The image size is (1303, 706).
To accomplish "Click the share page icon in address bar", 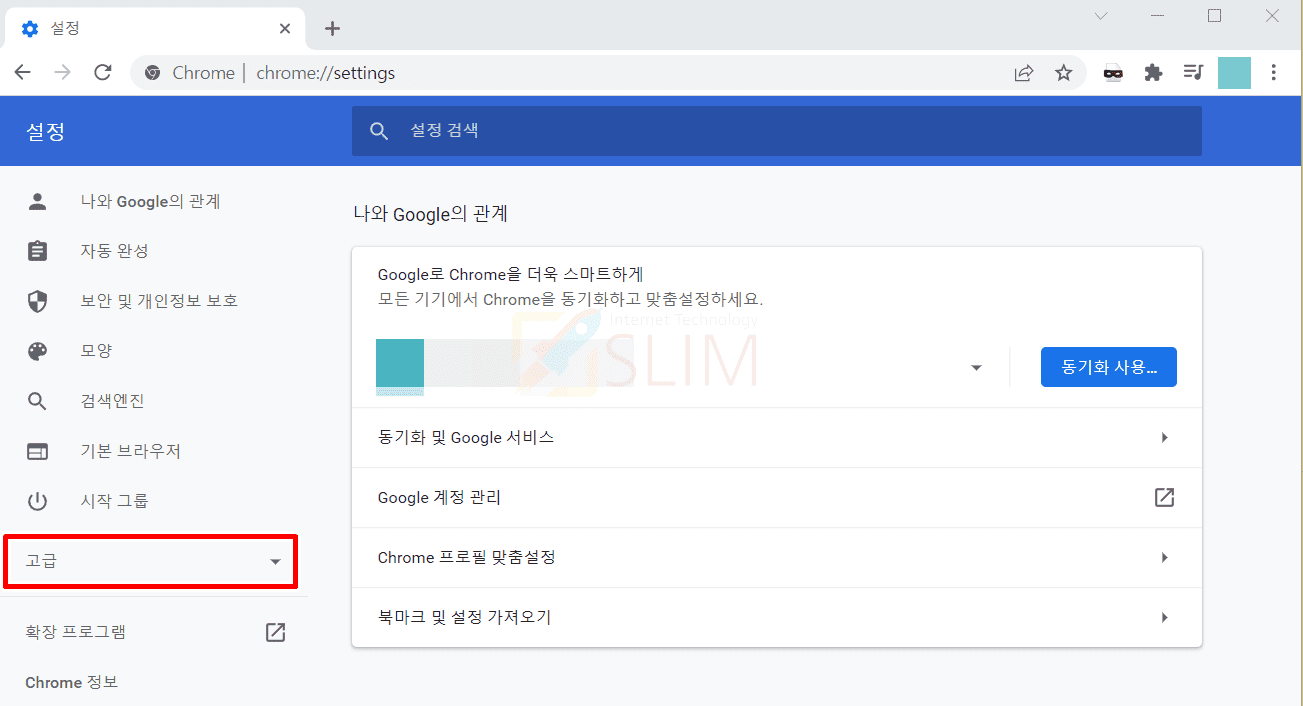I will (x=1024, y=73).
